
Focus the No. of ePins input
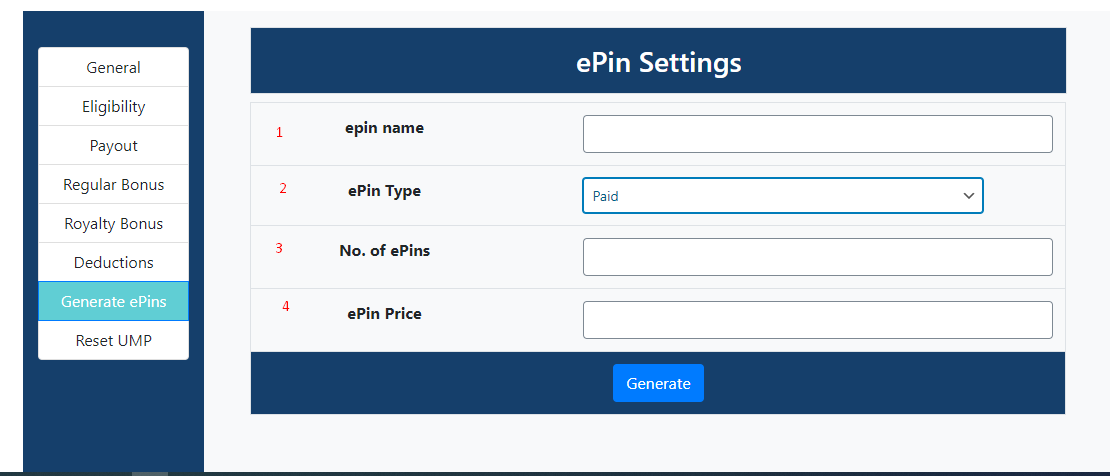817,257
